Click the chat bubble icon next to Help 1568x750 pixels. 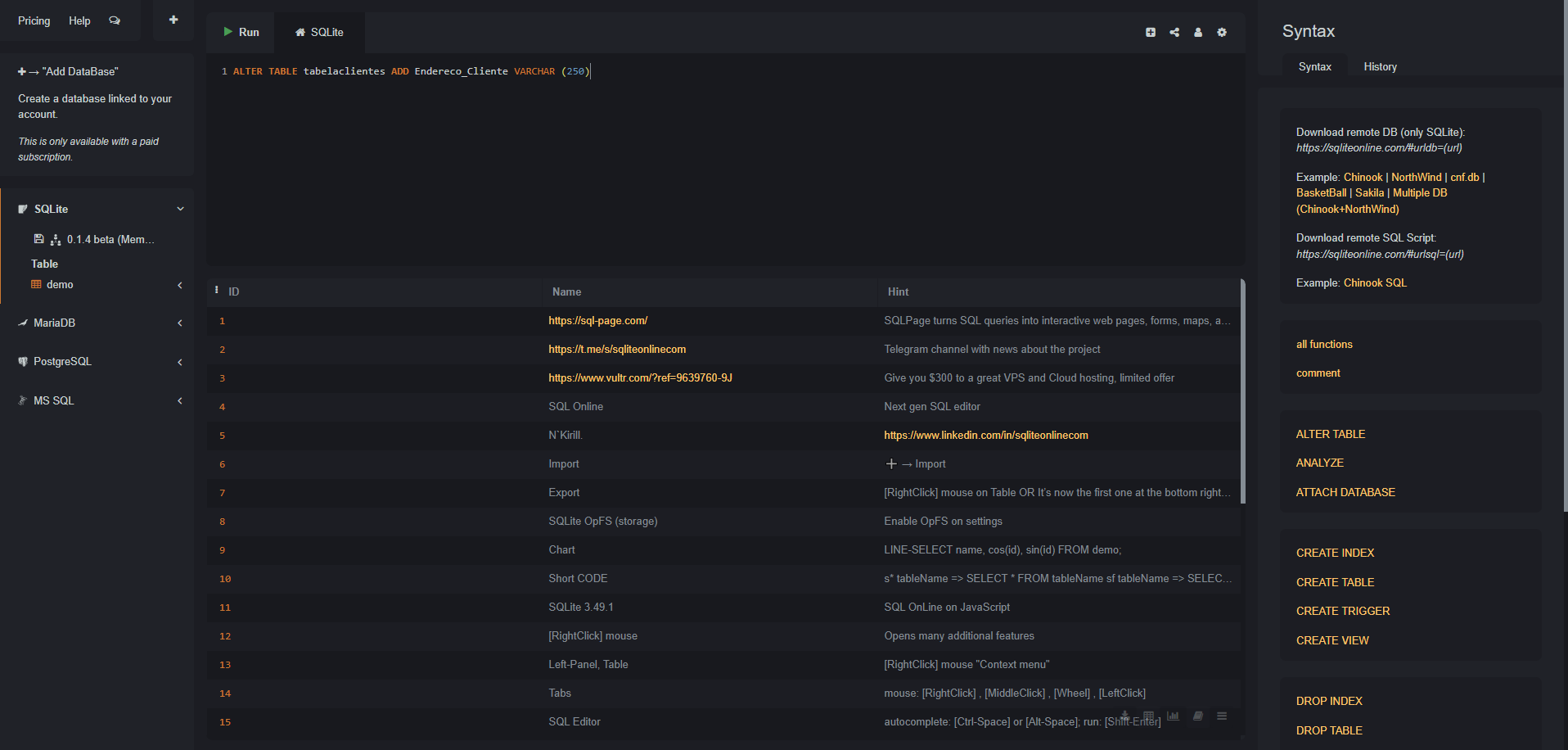click(115, 20)
